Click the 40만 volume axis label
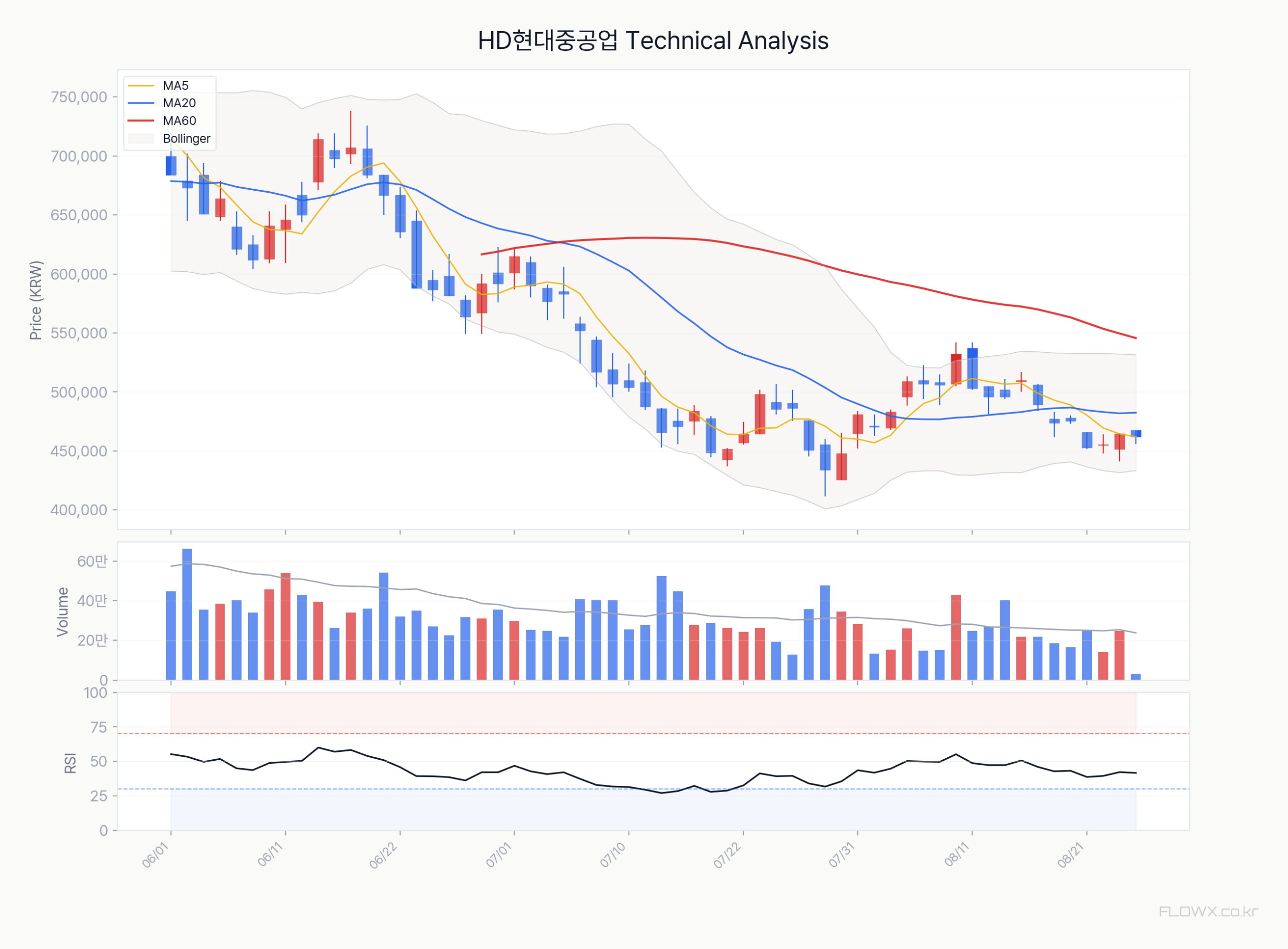The height and width of the screenshot is (949, 1288). [93, 601]
